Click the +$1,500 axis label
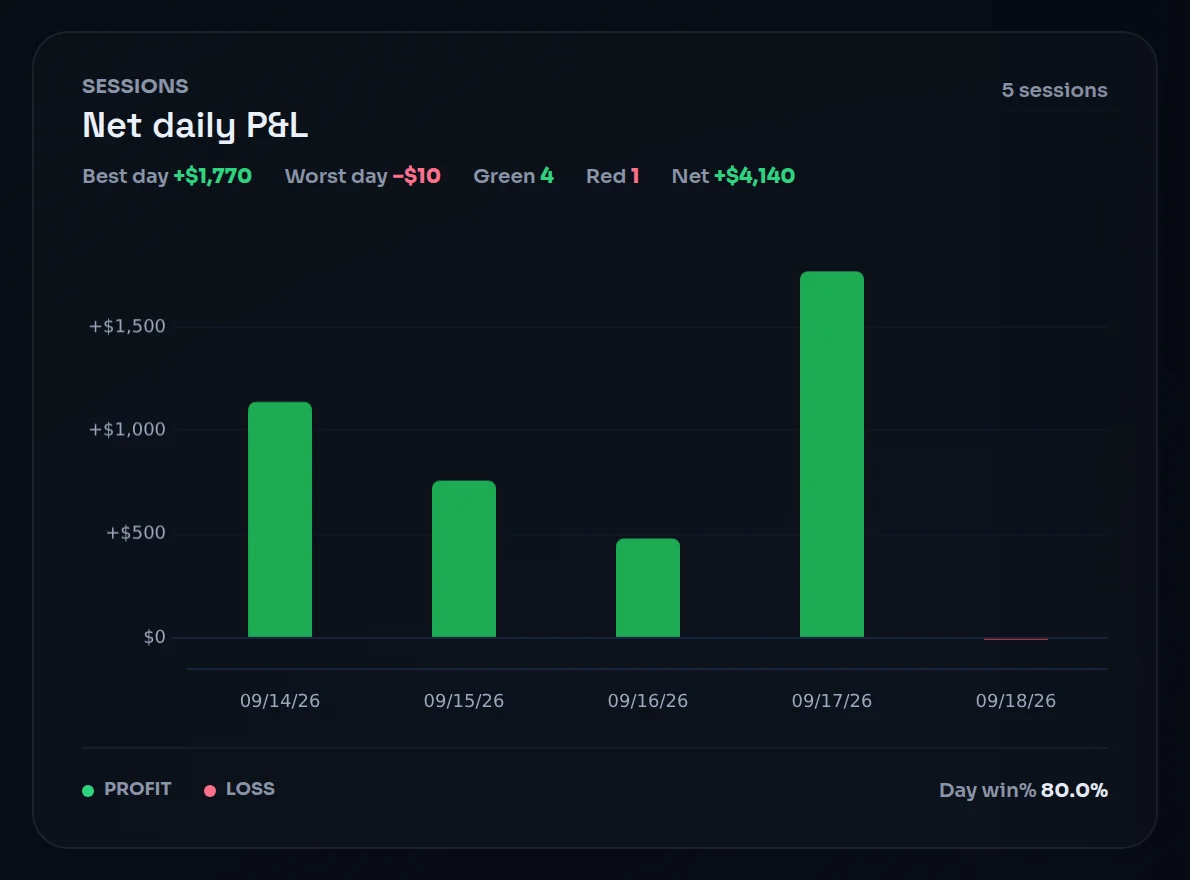The image size is (1190, 880). click(127, 326)
